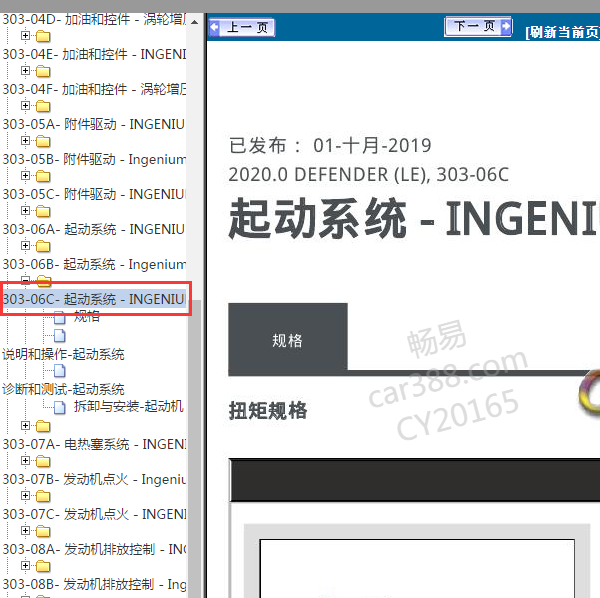This screenshot has height=598, width=600.
Task: Expand the folder under 303-06A 起动系统
Action: 25,246
